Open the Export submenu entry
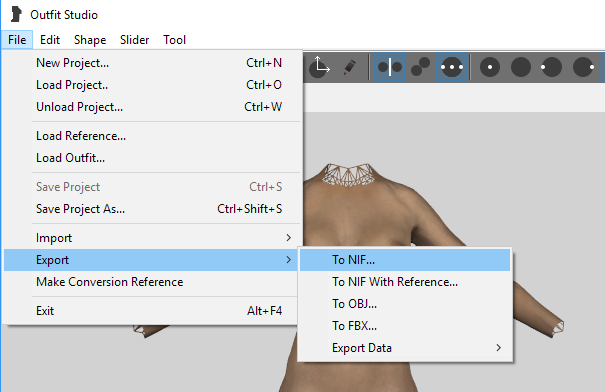The width and height of the screenshot is (605, 392). [x=151, y=260]
